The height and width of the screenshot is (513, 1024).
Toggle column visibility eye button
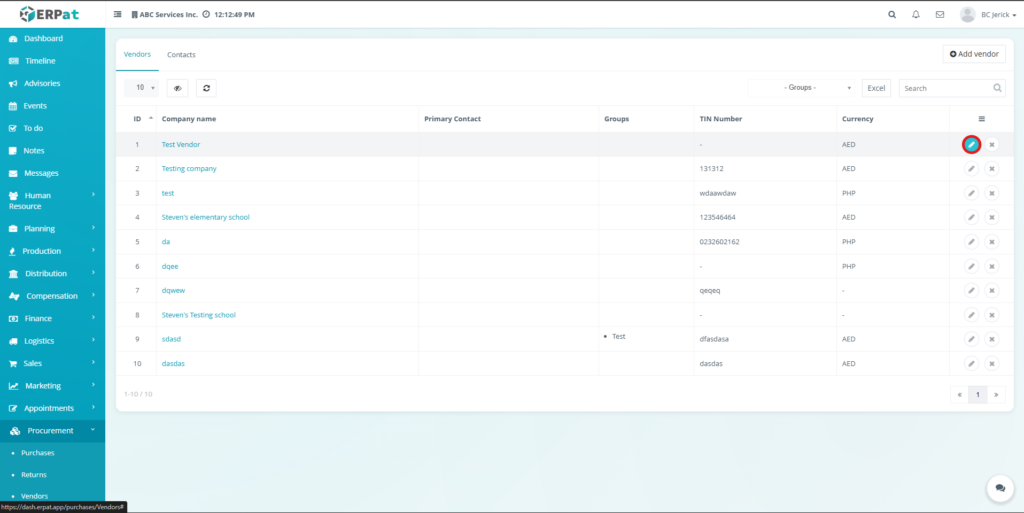[x=178, y=88]
